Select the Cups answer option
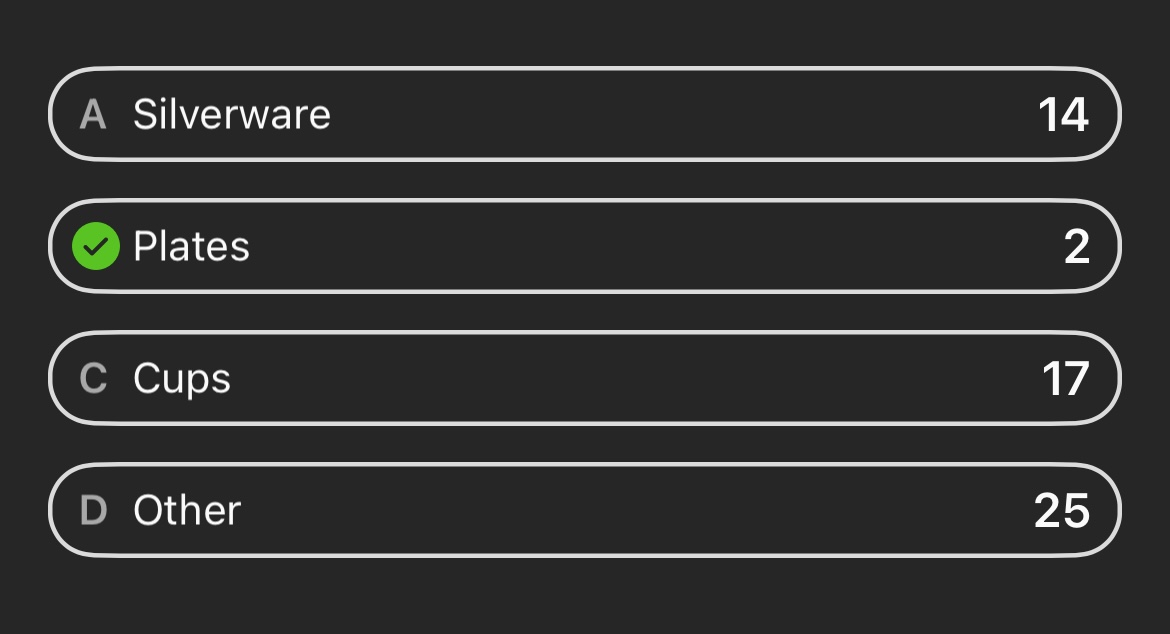 tap(585, 378)
